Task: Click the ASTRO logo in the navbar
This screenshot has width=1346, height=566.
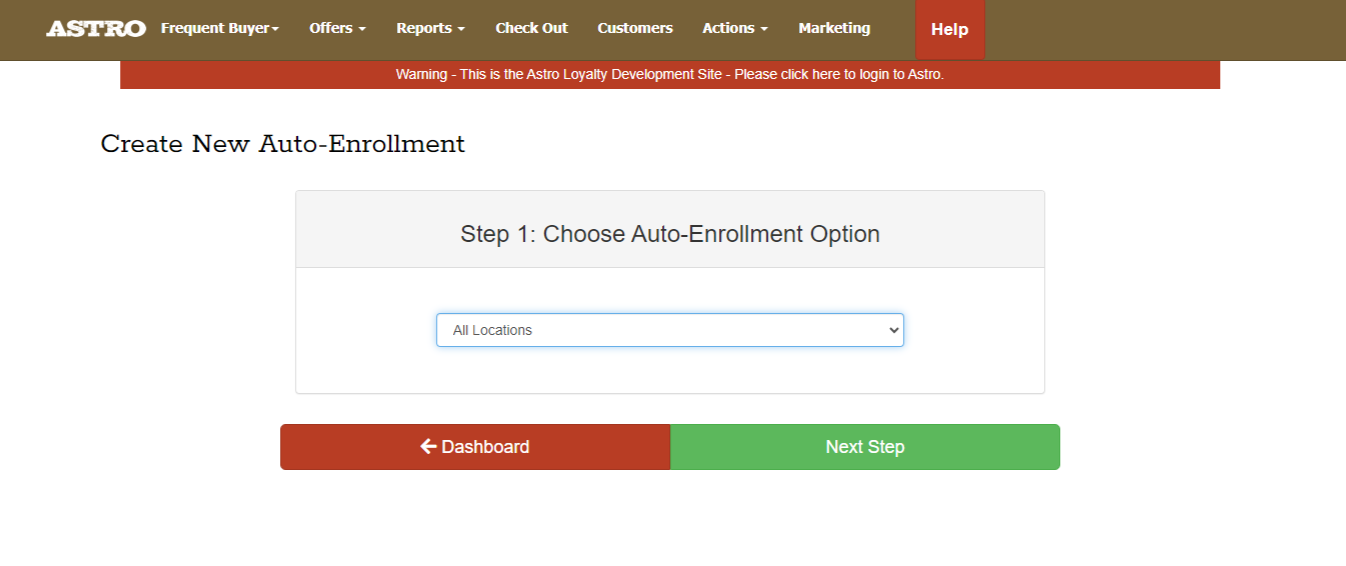Action: coord(96,29)
